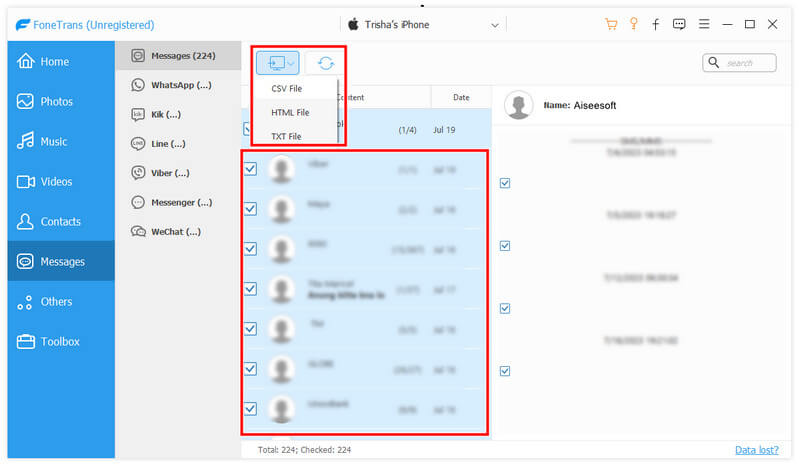Select the Viber category
Image resolution: width=800 pixels, height=467 pixels.
178,173
